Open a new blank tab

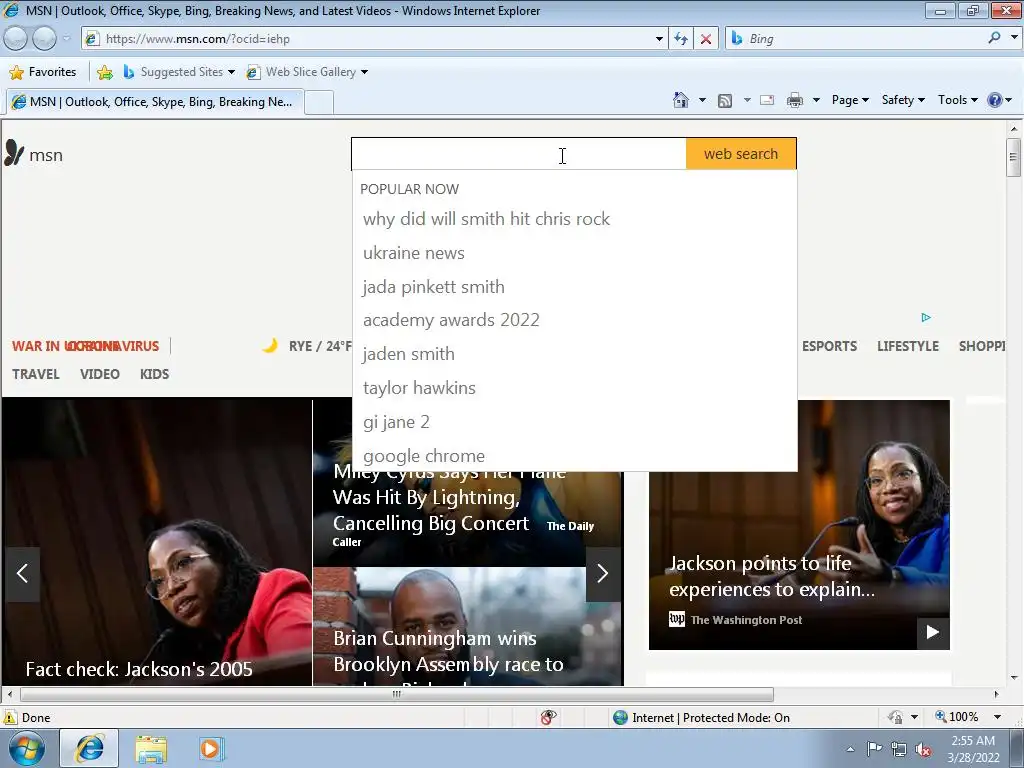click(x=319, y=103)
